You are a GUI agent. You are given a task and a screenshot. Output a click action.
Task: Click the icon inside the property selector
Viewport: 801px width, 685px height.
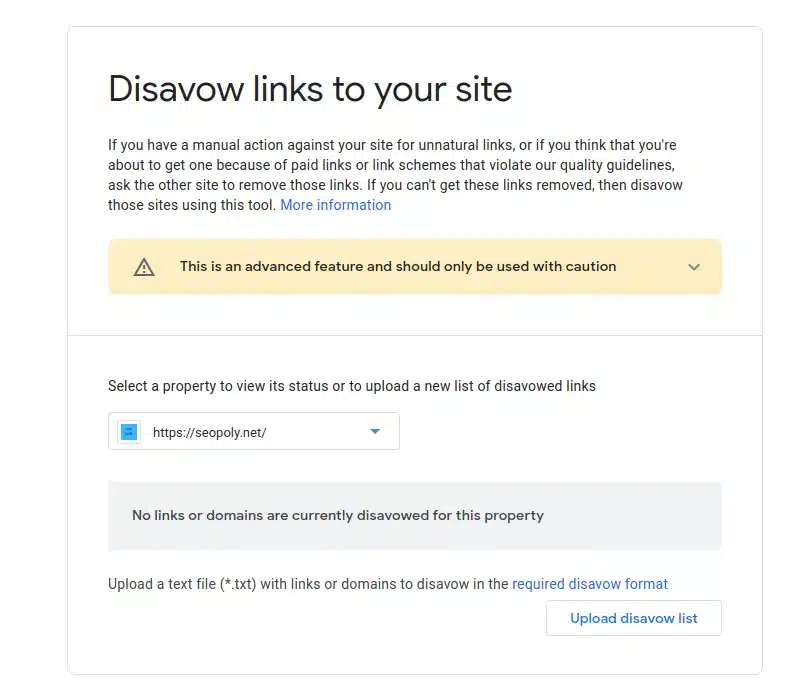[131, 431]
